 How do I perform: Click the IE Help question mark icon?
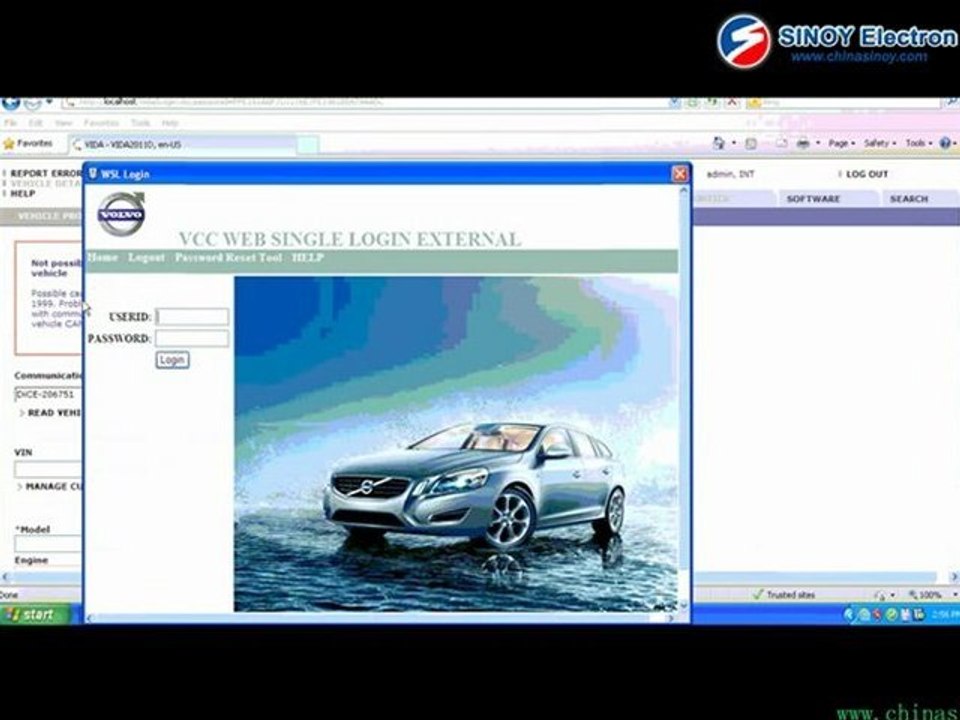click(945, 143)
